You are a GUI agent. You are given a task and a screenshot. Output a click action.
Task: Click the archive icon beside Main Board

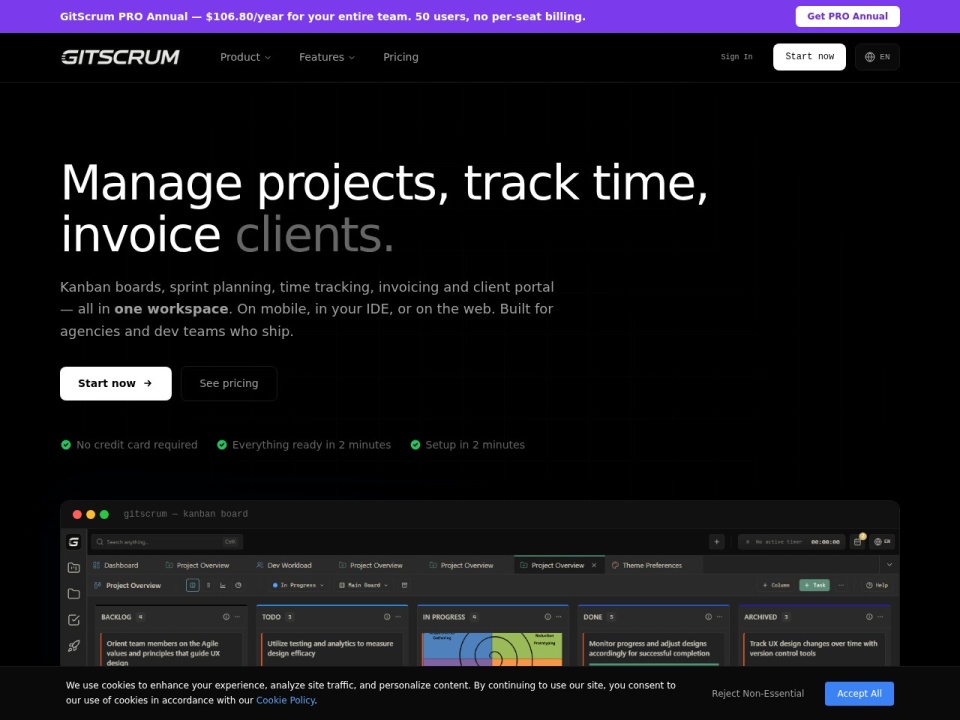pos(404,585)
